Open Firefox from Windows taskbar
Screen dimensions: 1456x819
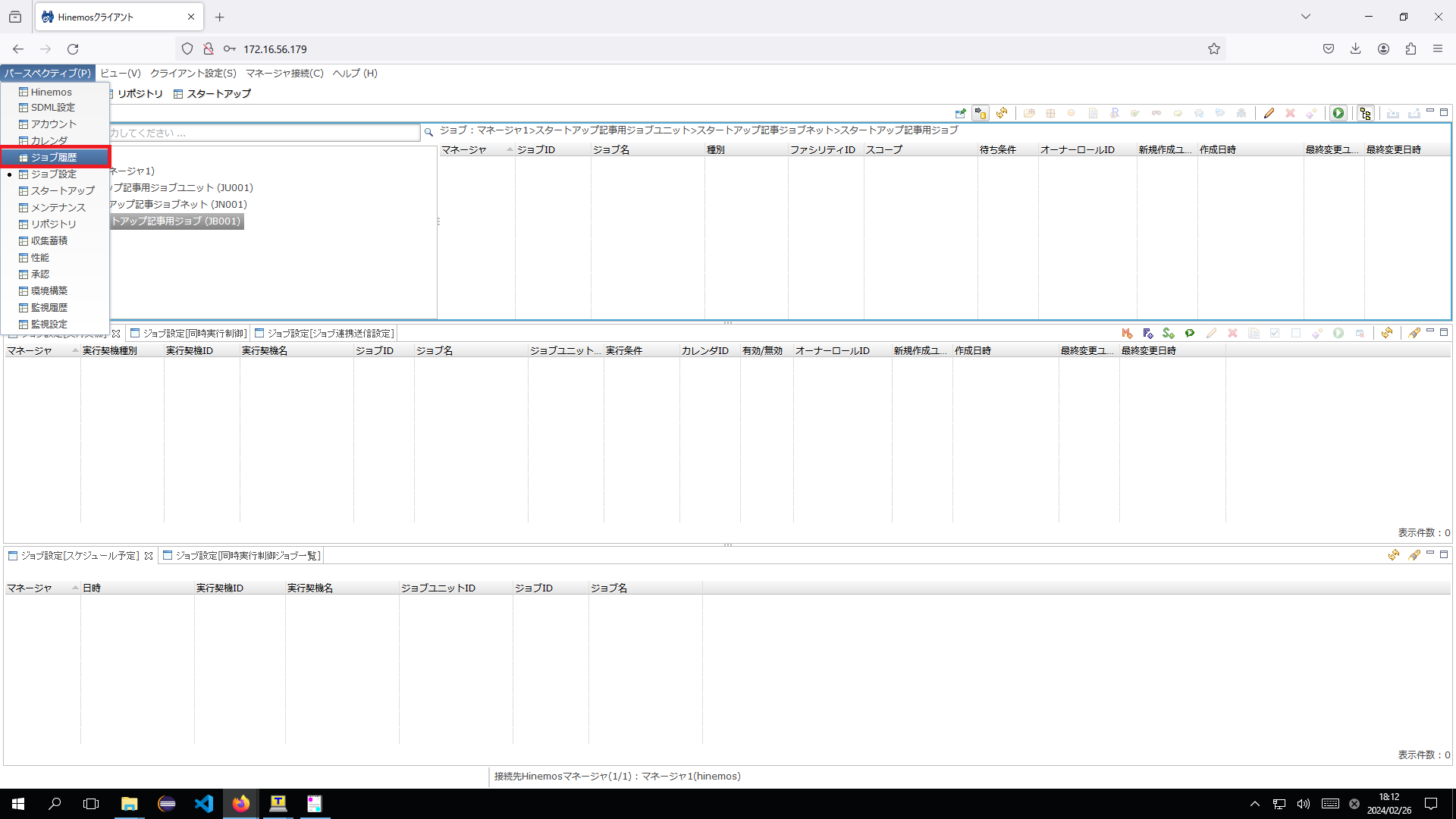[241, 804]
